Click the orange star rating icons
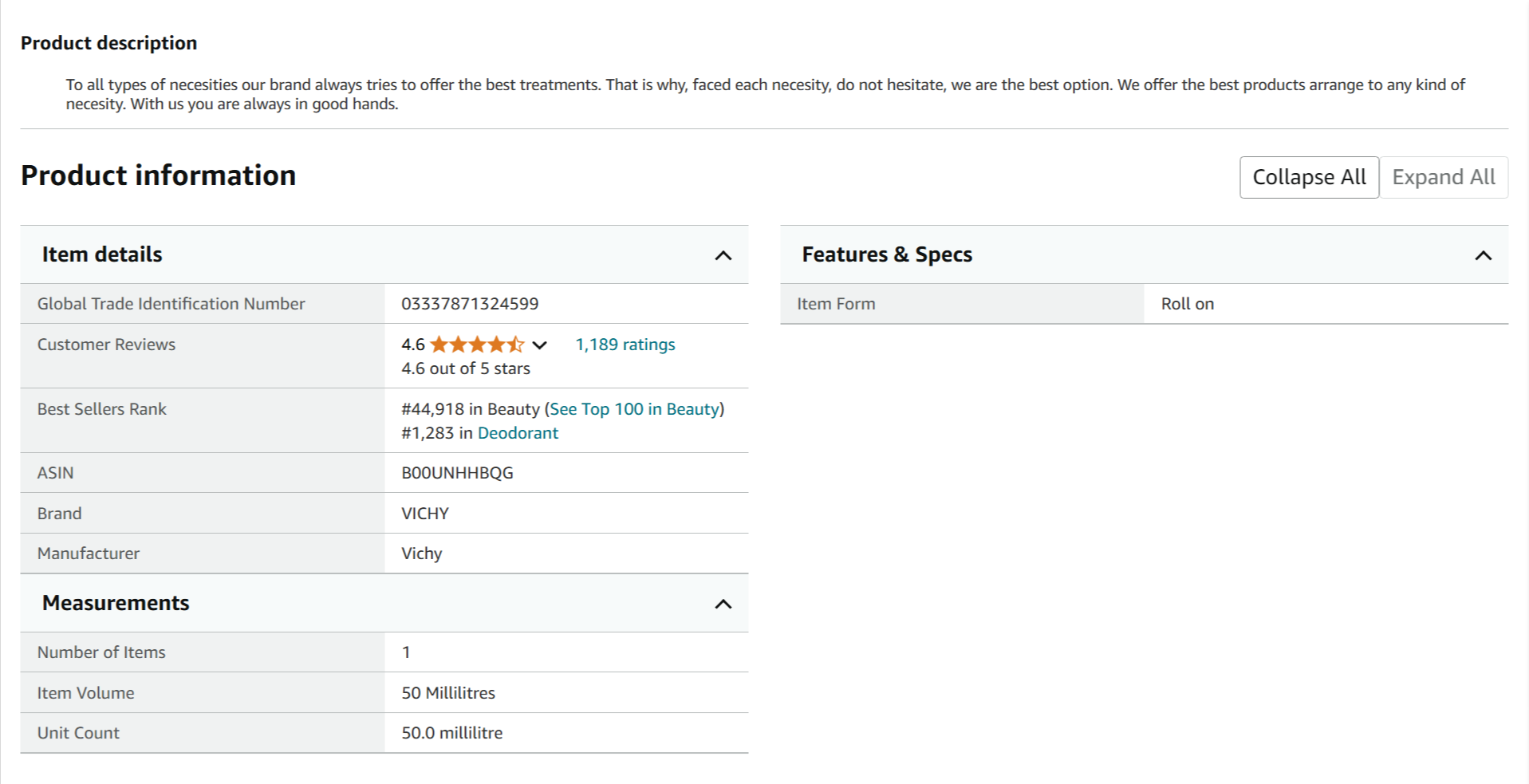1529x784 pixels. 476,345
